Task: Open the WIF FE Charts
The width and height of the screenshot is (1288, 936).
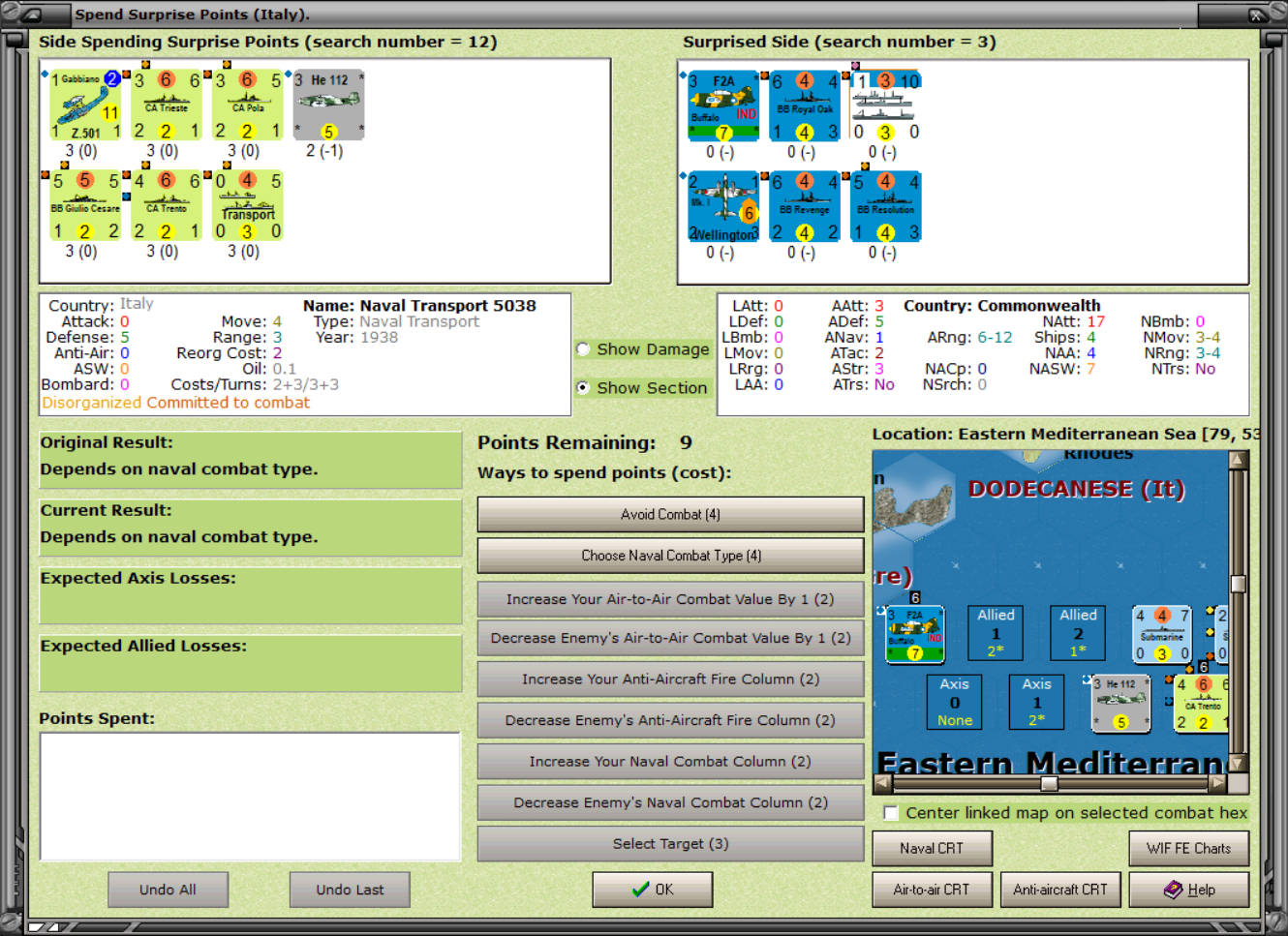Action: 1188,849
